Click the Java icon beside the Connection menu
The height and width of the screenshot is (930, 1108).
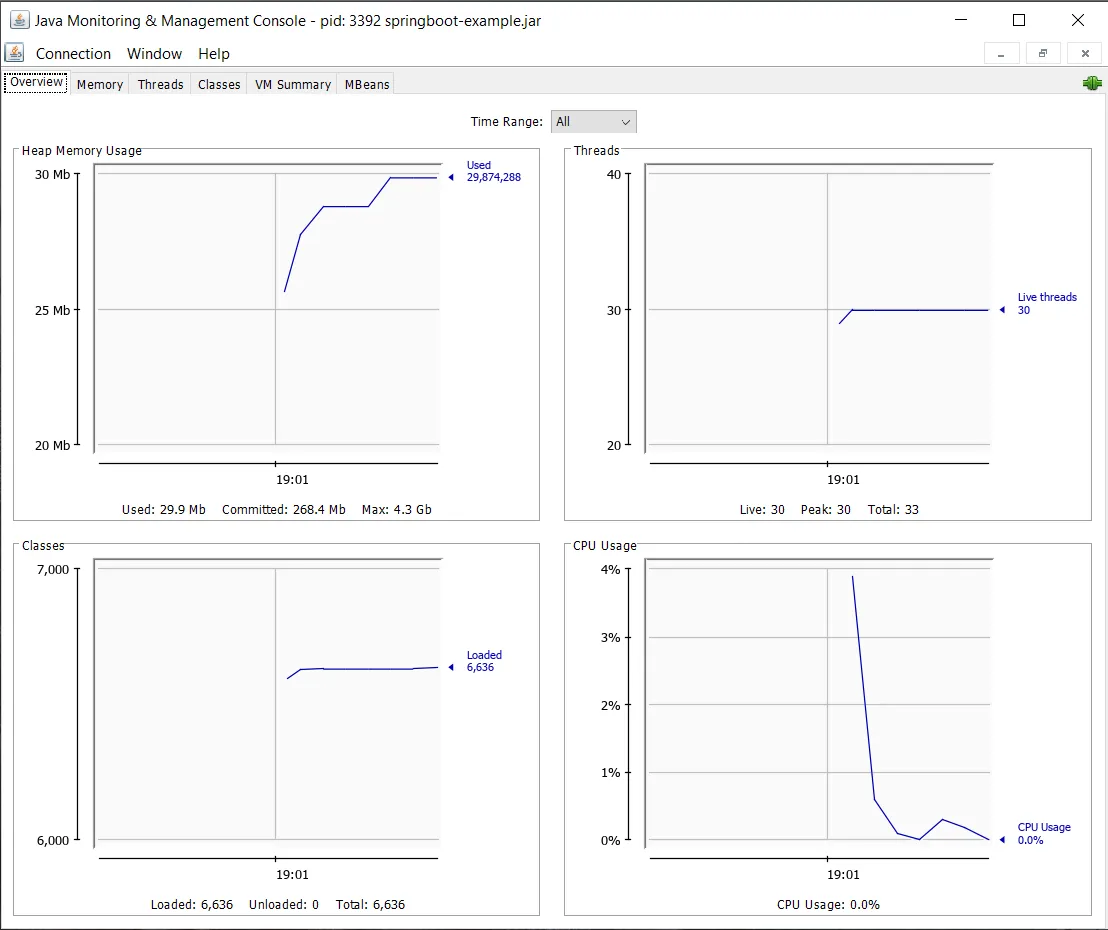[x=14, y=53]
